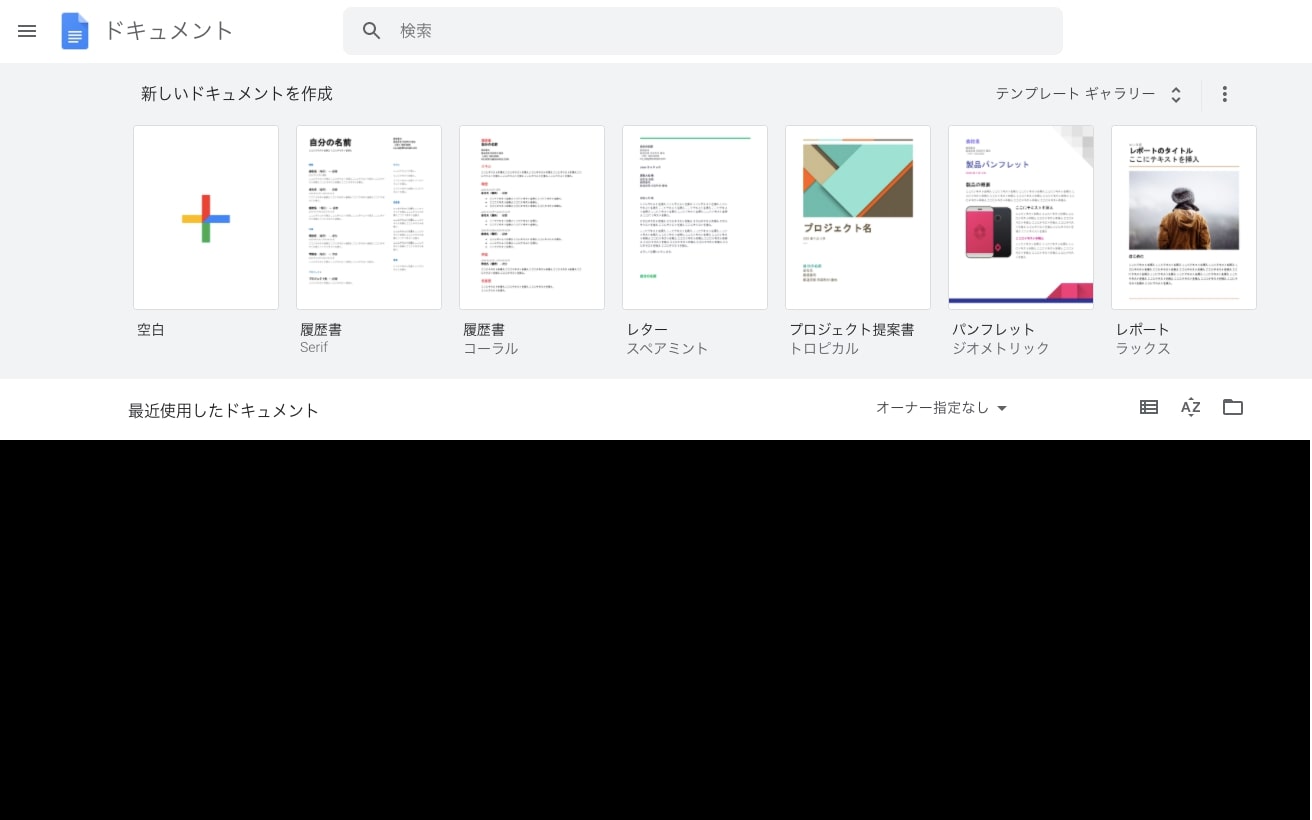This screenshot has height=820, width=1312.
Task: Choose the プロジェクト提案書 トロピカル template
Action: [x=858, y=217]
